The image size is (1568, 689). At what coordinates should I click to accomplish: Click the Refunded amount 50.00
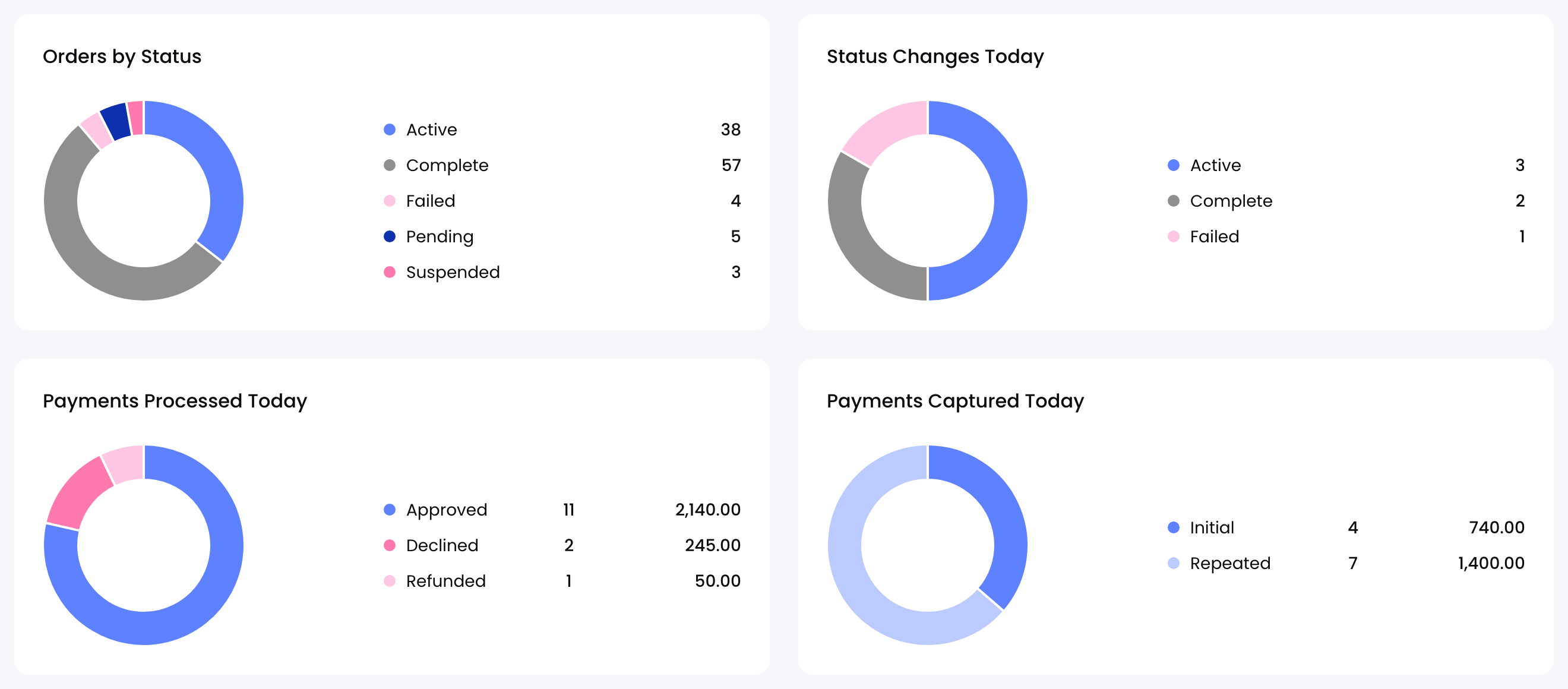pos(717,581)
